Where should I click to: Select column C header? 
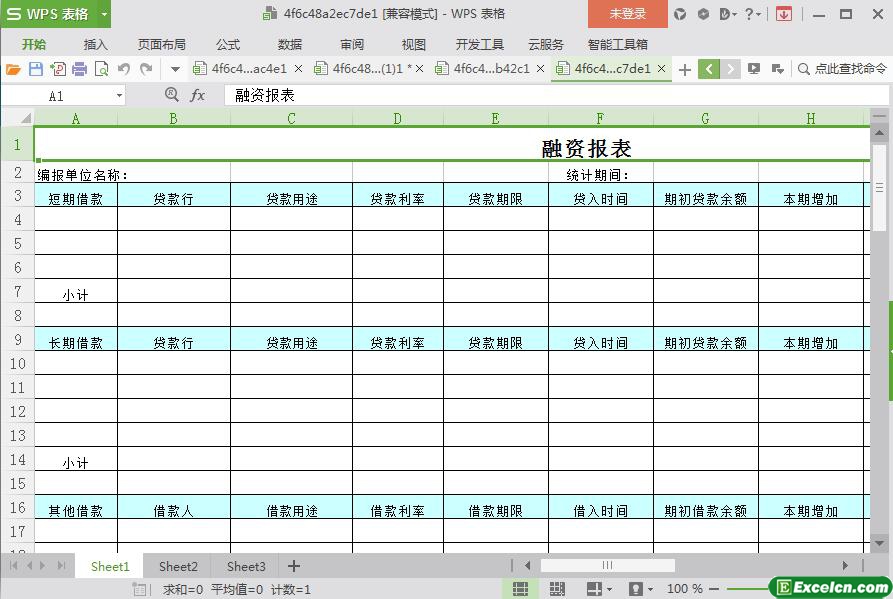coord(291,118)
